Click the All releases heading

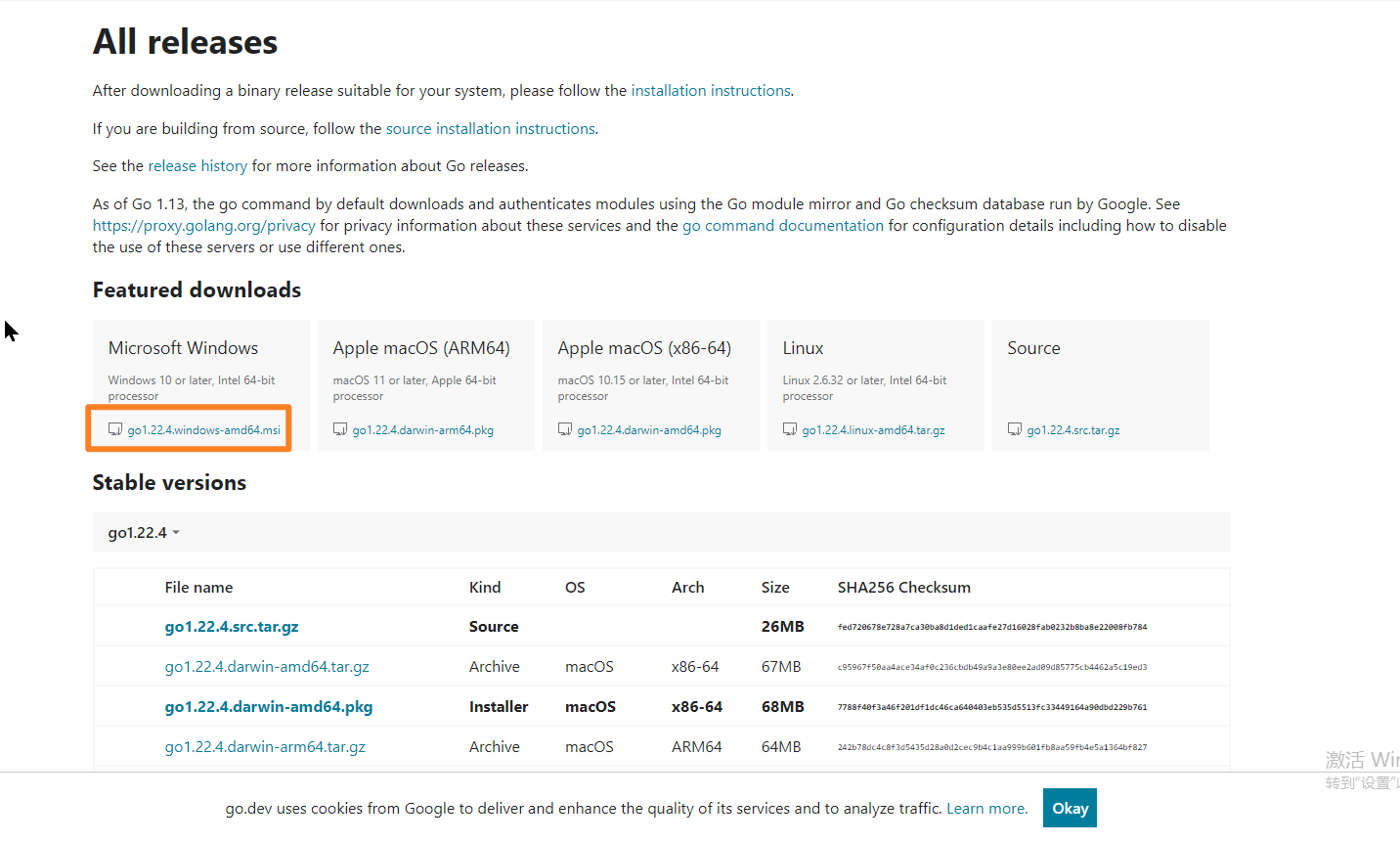point(185,42)
